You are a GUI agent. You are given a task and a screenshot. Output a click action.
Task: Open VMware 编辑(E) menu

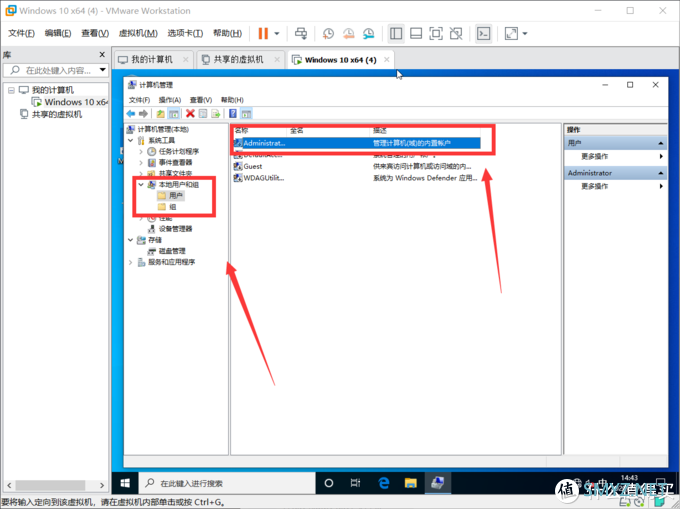point(58,33)
